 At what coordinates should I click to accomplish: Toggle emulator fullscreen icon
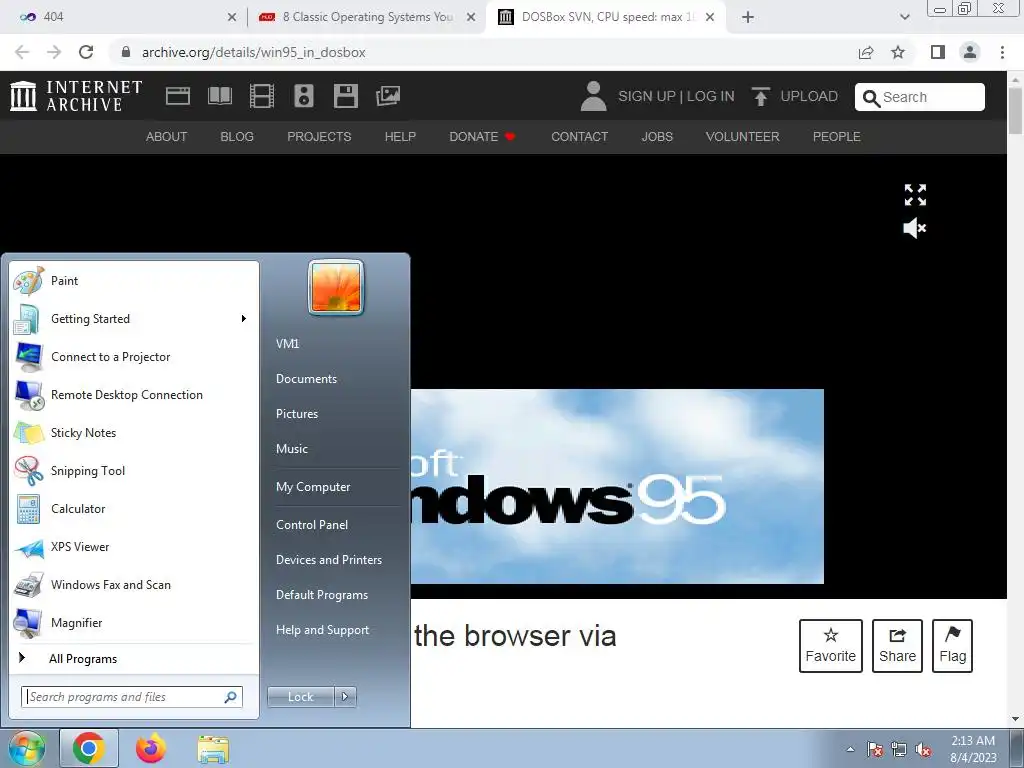[915, 195]
